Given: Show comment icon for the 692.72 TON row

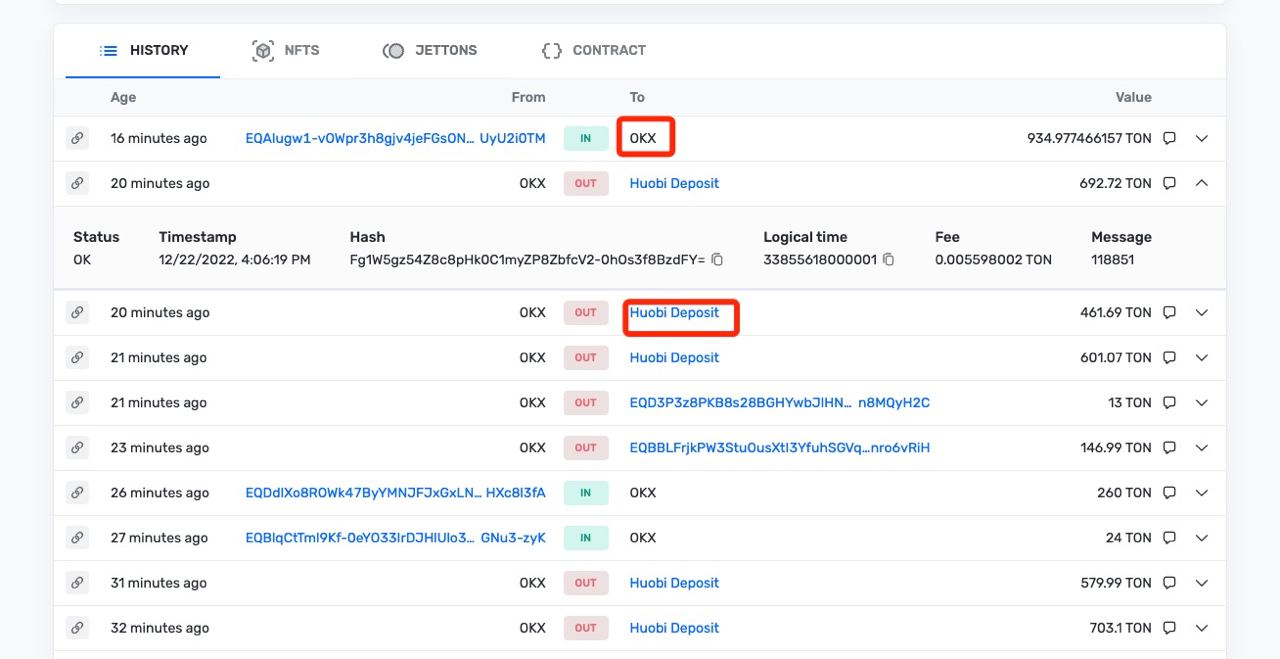Looking at the screenshot, I should coord(1169,184).
